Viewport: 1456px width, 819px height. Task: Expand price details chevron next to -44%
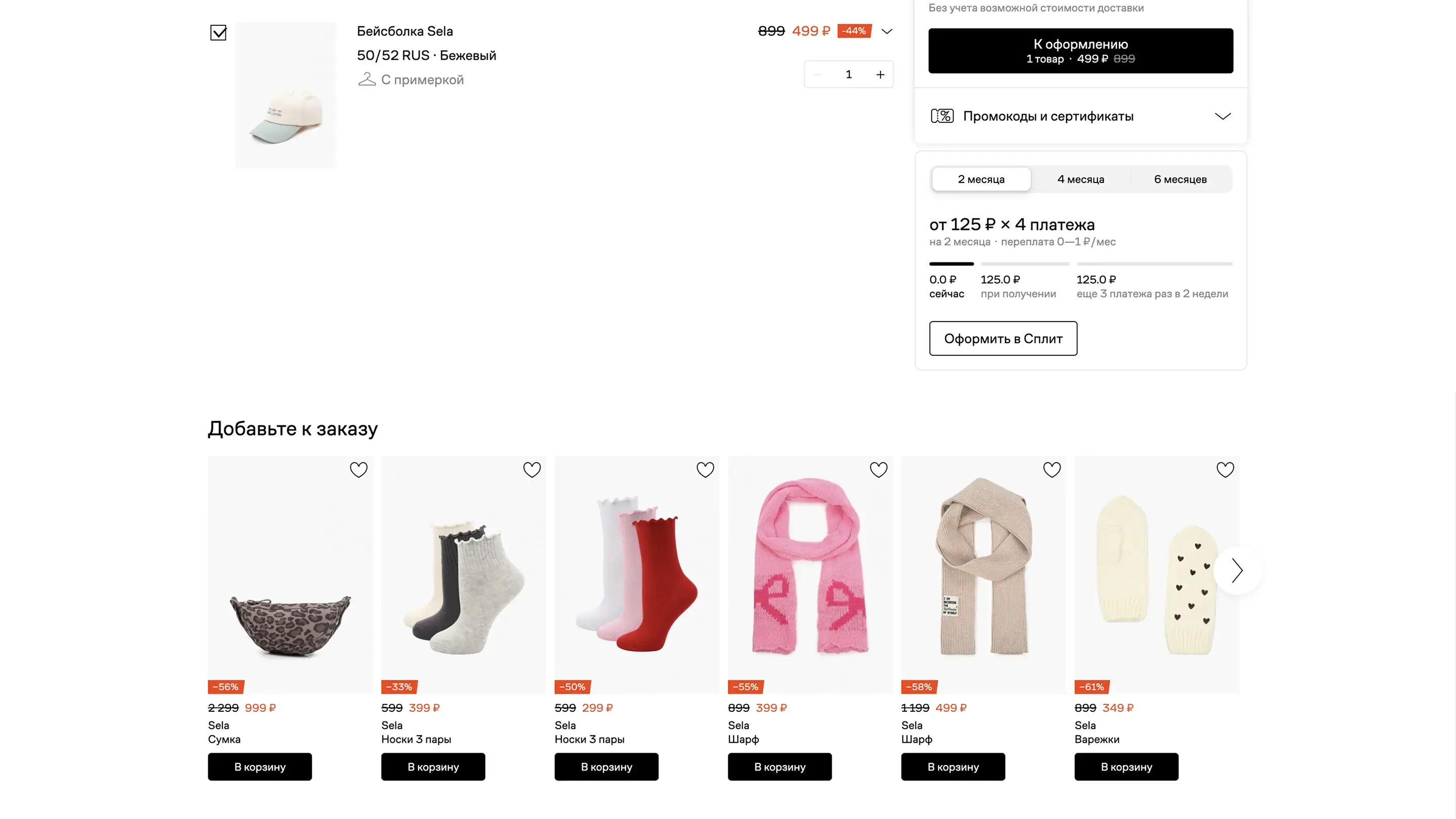[x=887, y=31]
